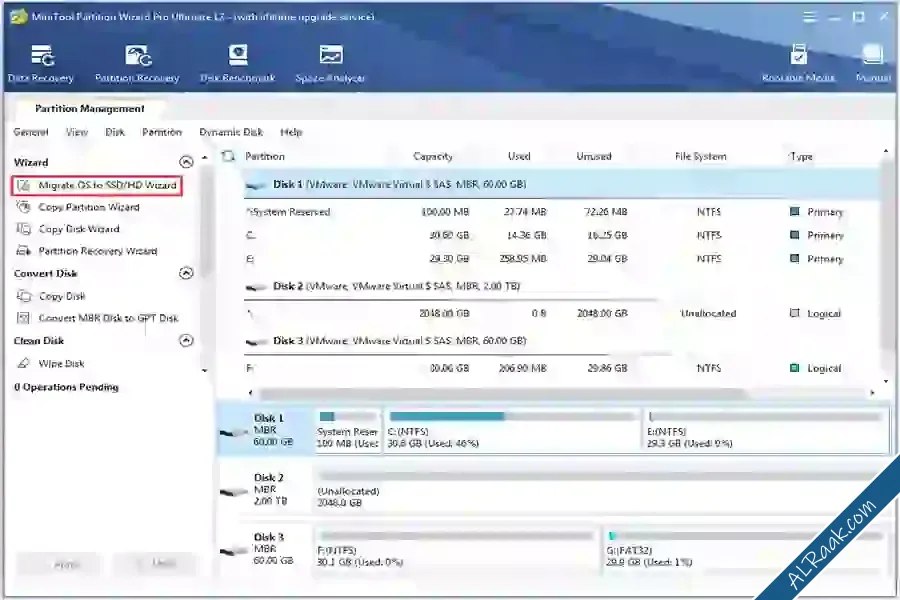Collapse the Convert Disk section
The width and height of the screenshot is (900, 600).
[186, 273]
